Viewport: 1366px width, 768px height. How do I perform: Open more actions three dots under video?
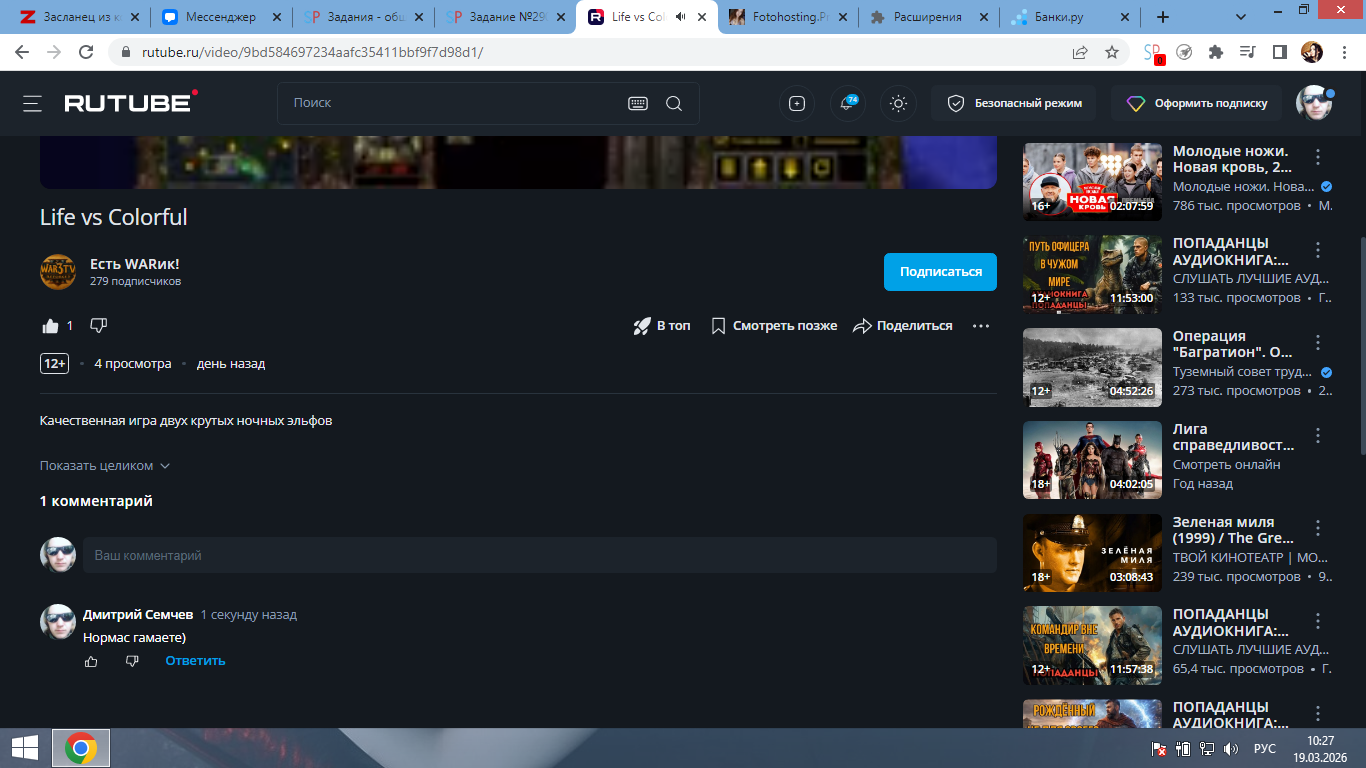coord(981,326)
